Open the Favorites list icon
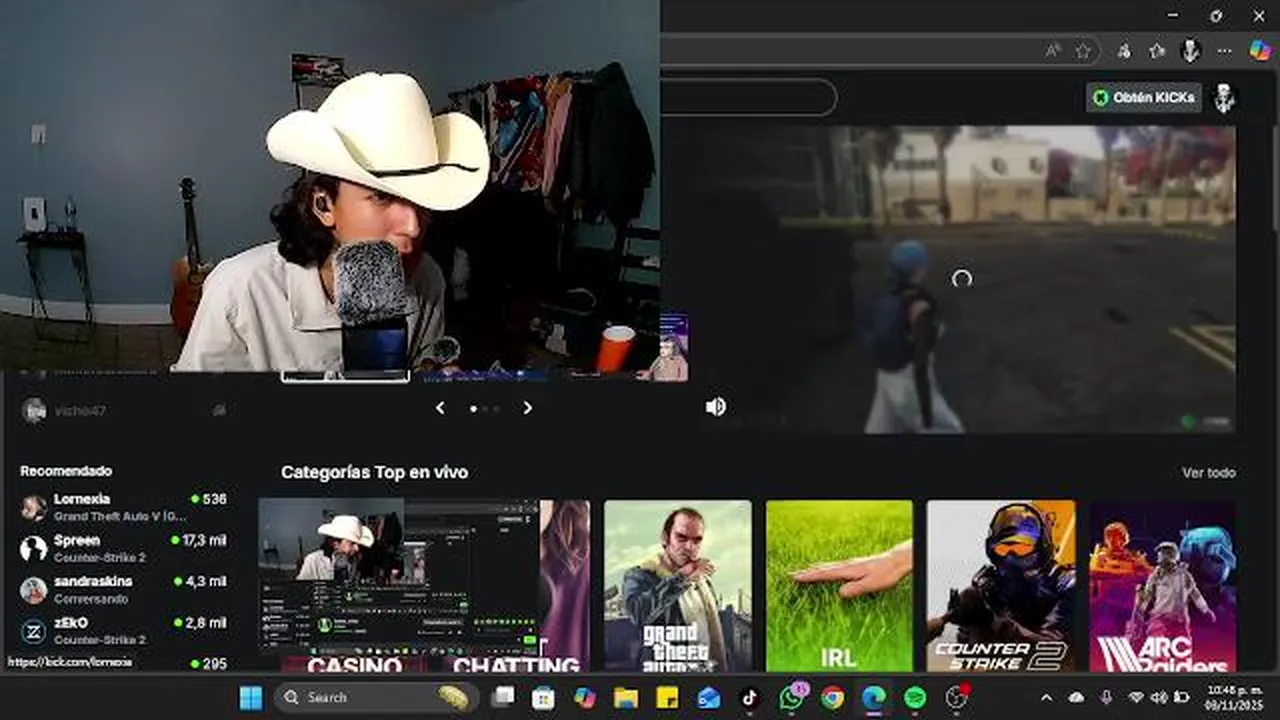The image size is (1280, 720). [1157, 50]
